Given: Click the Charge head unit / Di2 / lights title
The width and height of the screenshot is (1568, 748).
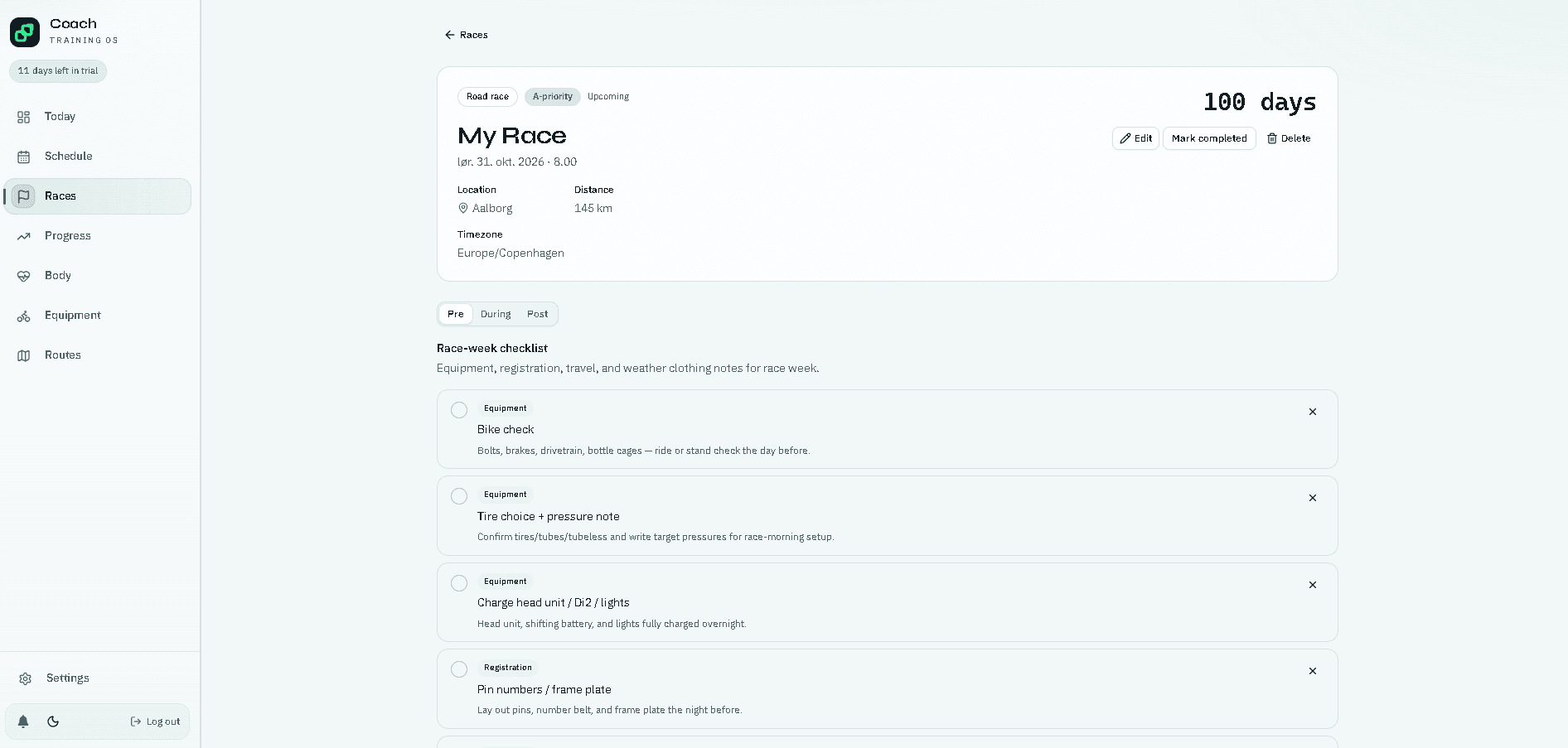Looking at the screenshot, I should 554,603.
